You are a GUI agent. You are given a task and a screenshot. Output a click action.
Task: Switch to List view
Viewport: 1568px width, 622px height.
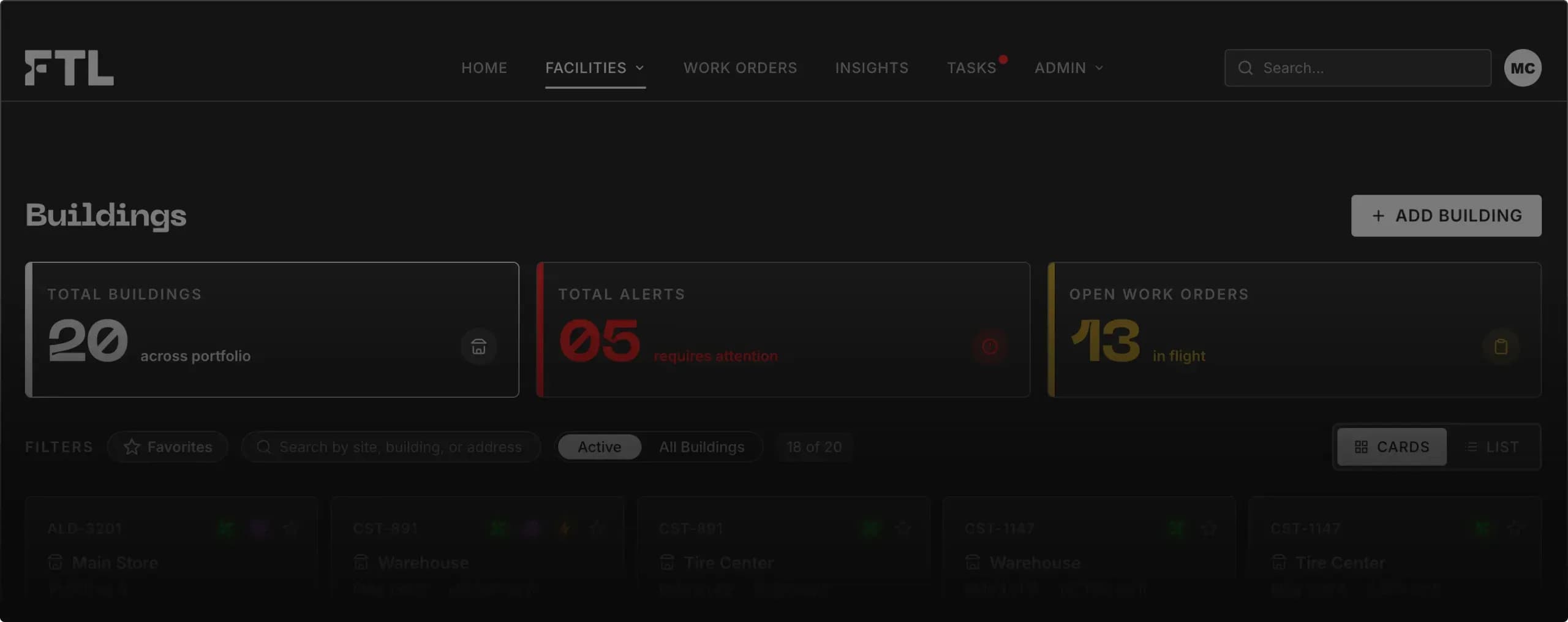(x=1492, y=447)
